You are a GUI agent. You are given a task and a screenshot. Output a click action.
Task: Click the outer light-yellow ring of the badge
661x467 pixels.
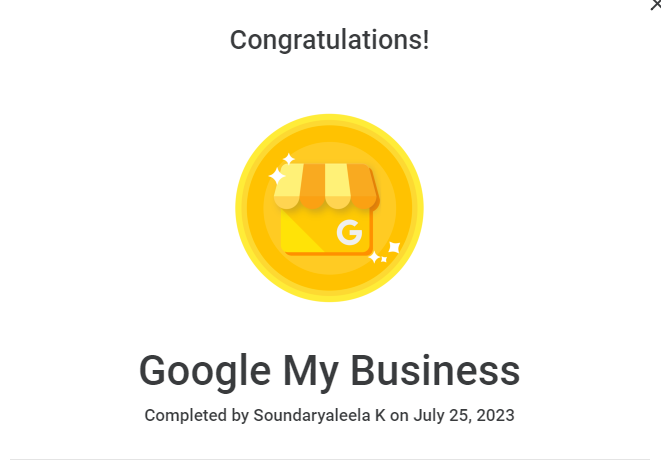click(243, 207)
